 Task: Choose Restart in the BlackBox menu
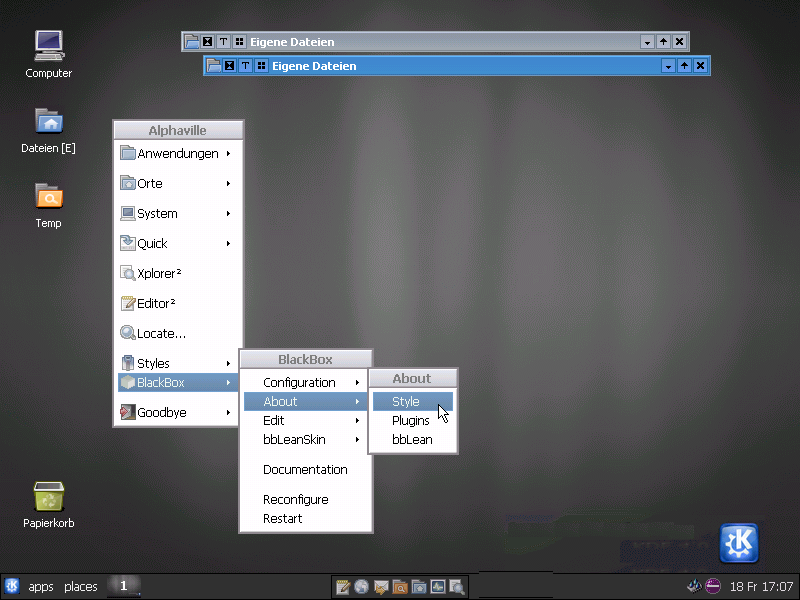pyautogui.click(x=305, y=518)
